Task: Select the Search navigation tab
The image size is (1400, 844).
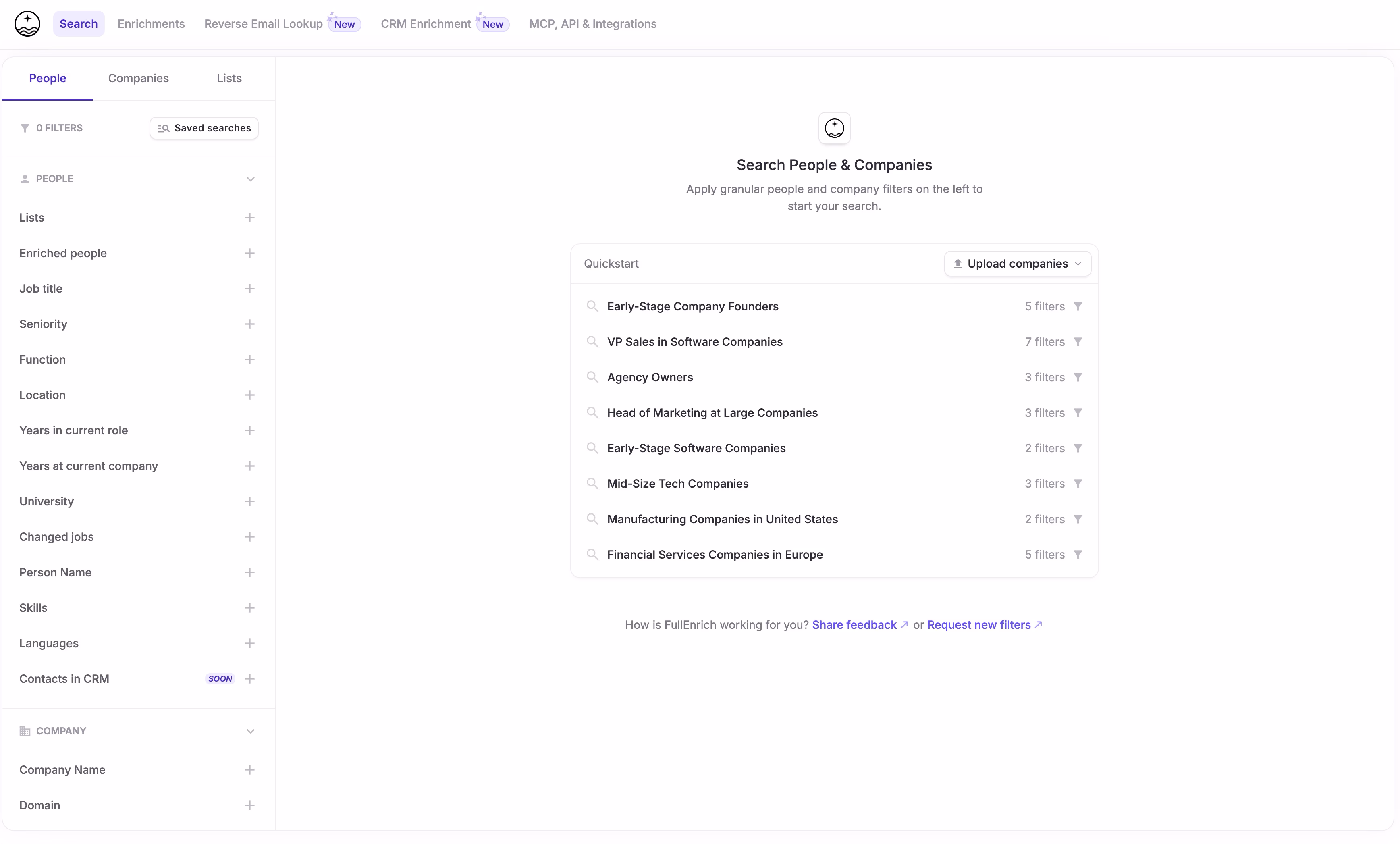Action: [79, 24]
